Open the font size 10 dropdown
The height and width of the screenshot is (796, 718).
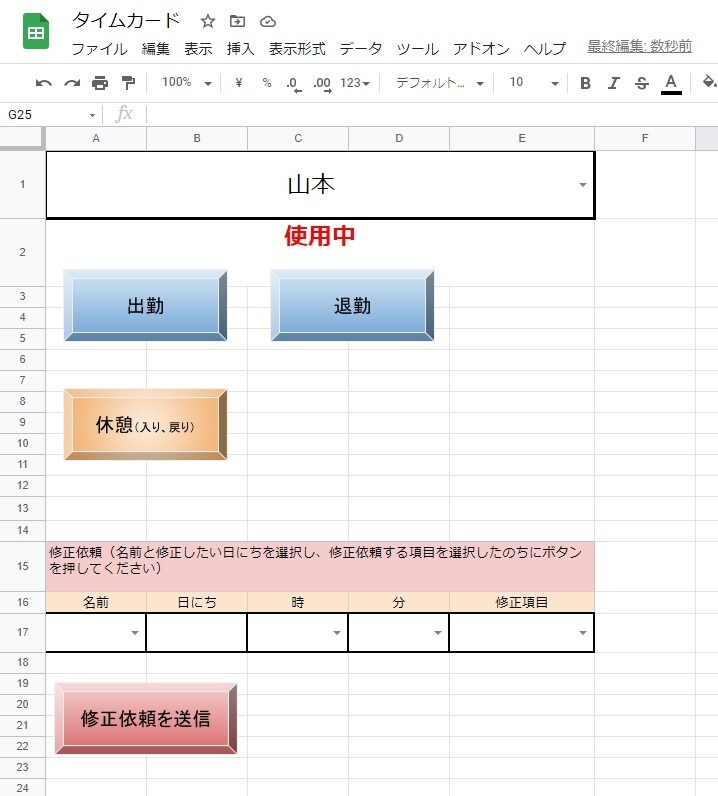coord(534,83)
